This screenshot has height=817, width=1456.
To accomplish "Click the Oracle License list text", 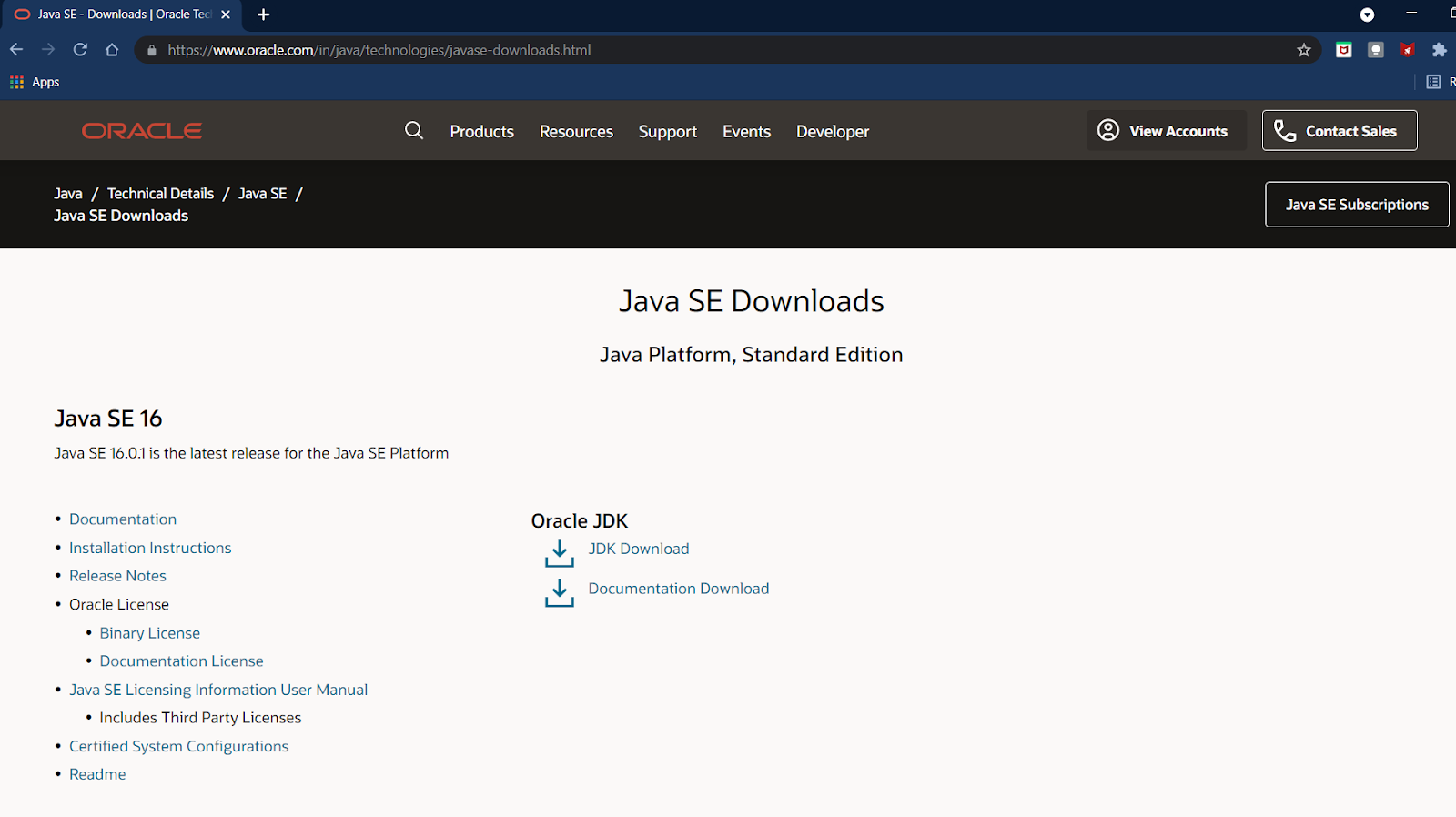I will click(119, 604).
